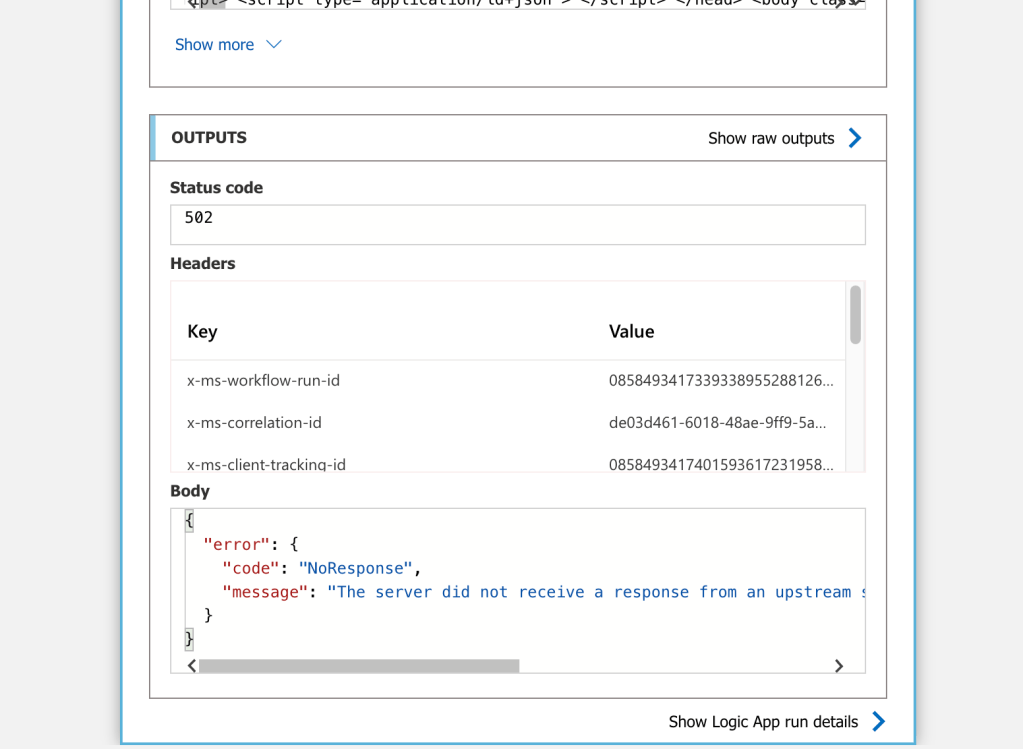Click the Body horizontal scrollbar thumb
The image size is (1023, 749).
pos(359,665)
